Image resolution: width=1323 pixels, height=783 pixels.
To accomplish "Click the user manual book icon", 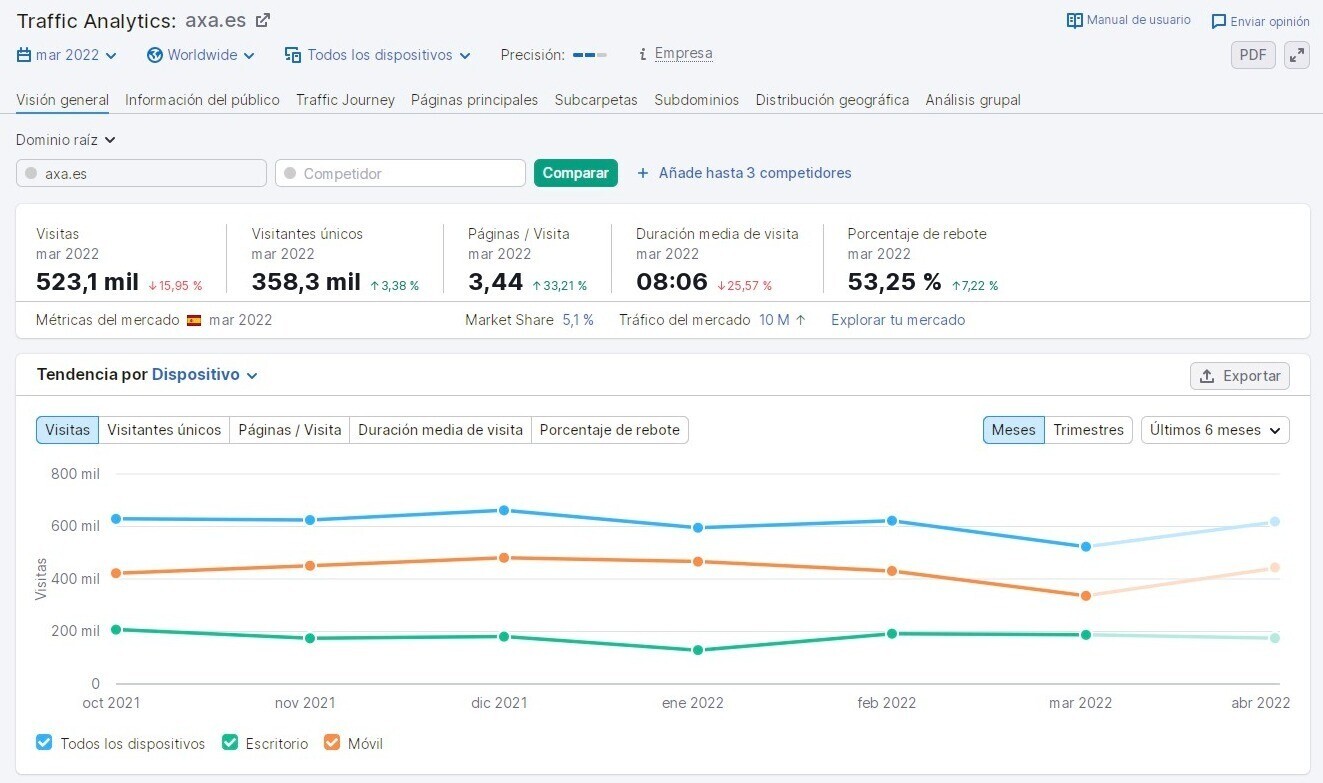I will tap(1075, 20).
